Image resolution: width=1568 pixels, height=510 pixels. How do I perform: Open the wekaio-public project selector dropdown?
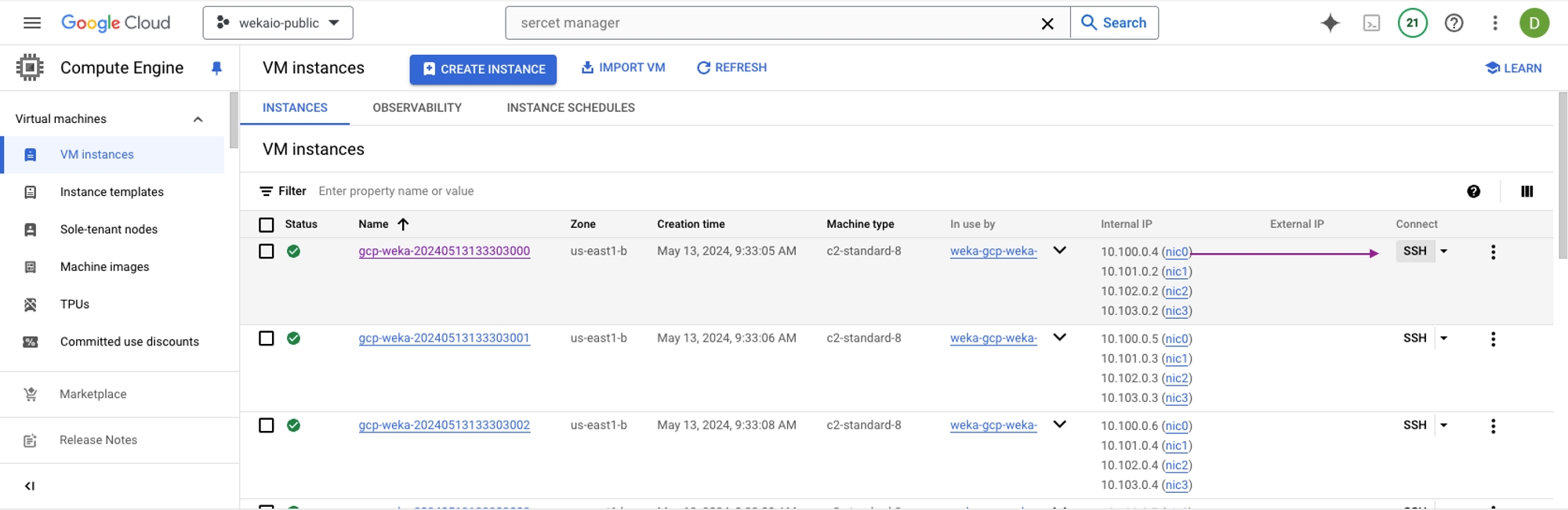tap(278, 23)
